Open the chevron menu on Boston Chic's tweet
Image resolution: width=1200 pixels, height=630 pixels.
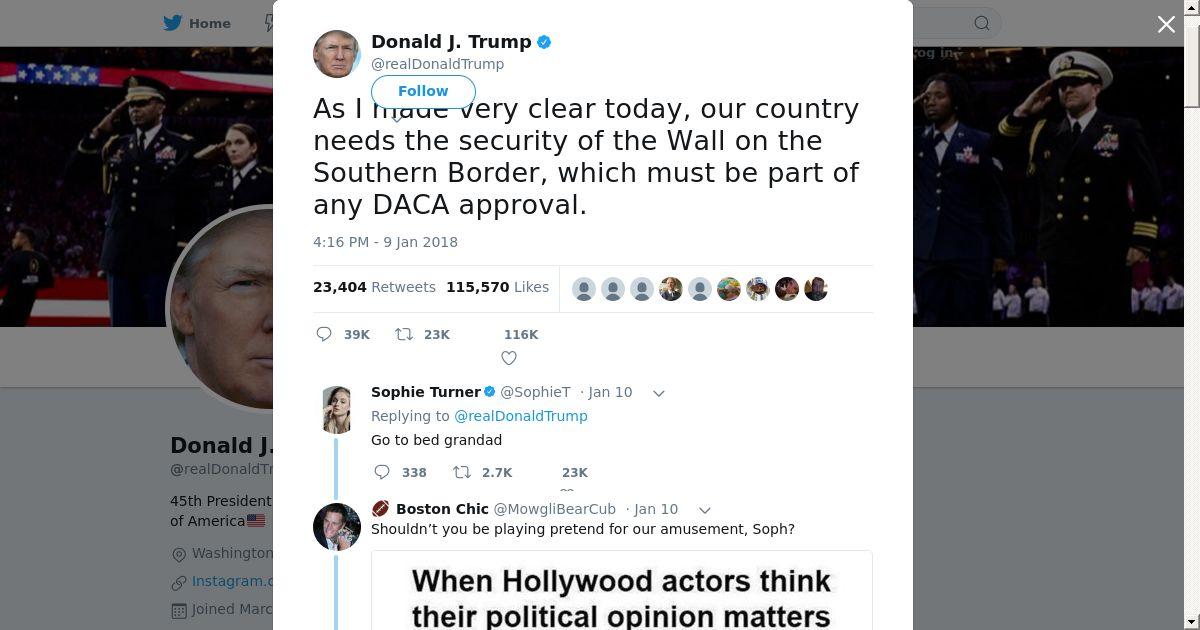coord(705,510)
